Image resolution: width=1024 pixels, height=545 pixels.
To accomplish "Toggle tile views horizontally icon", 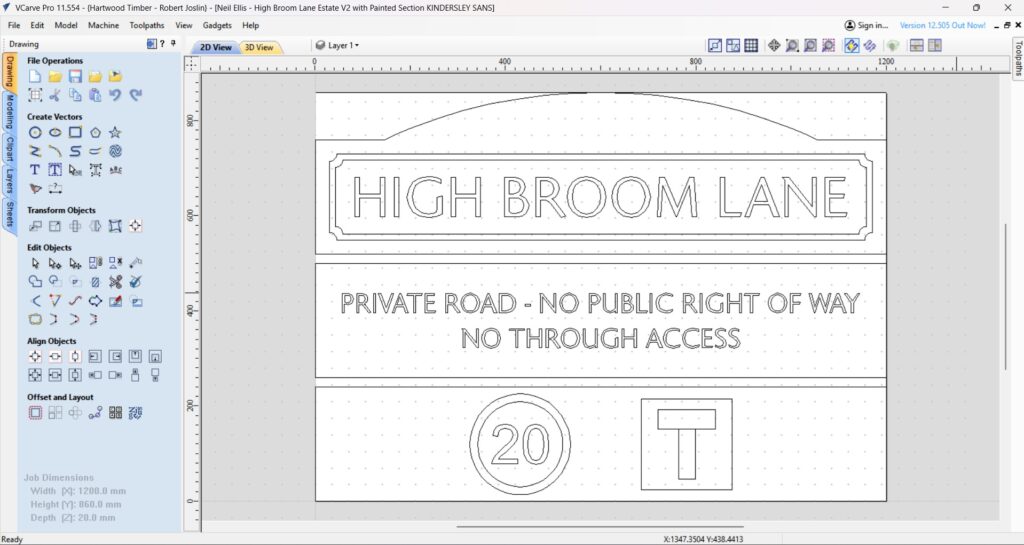I will [916, 45].
